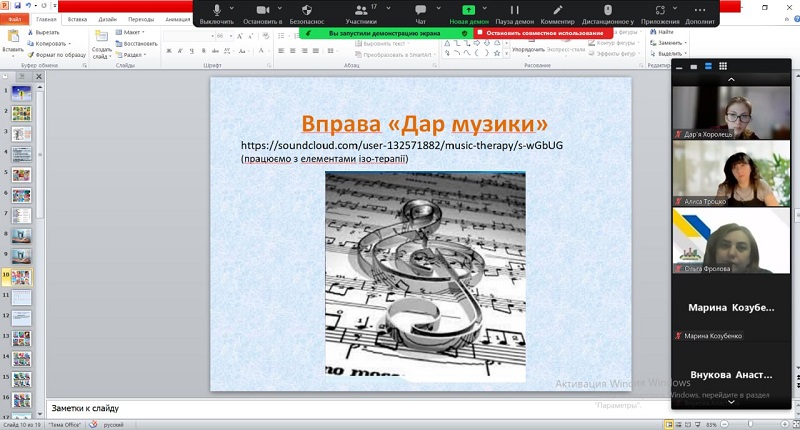Click Заменить (replace) in editing group
The height and width of the screenshot is (430, 800).
pos(668,43)
